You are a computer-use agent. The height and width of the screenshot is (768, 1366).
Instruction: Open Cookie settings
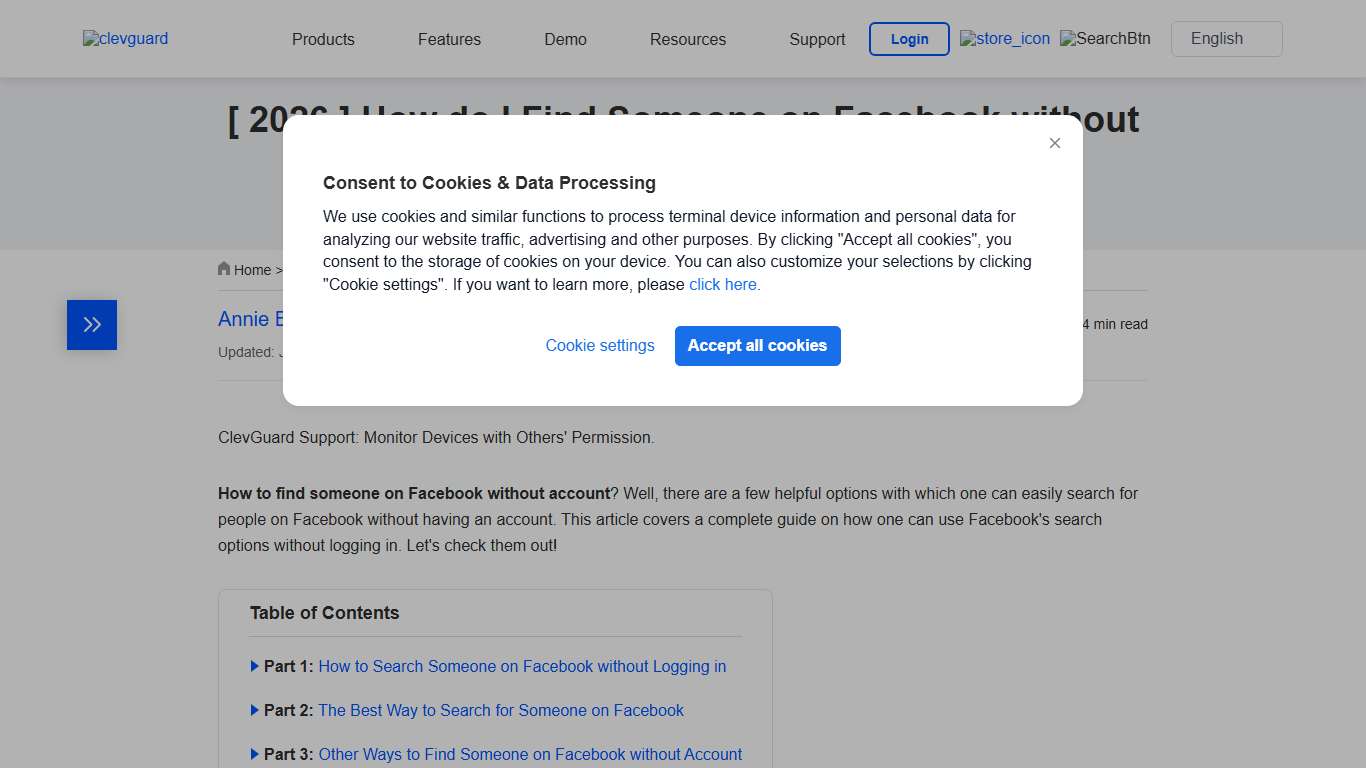tap(600, 345)
